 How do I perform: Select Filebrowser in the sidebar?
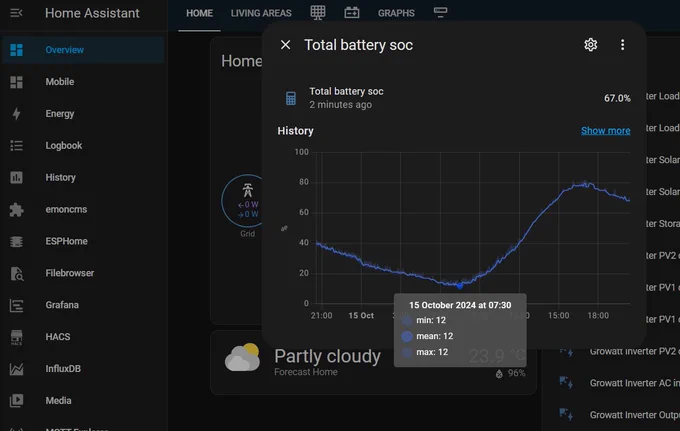(x=83, y=273)
